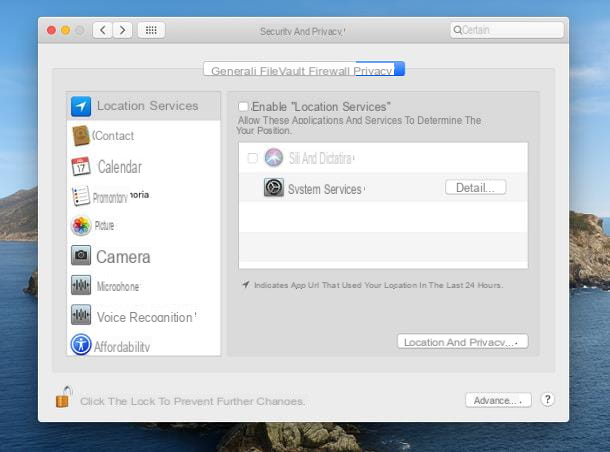Screen dimensions: 610x452
Task: Switch to the Firewall tab
Action: (329, 71)
